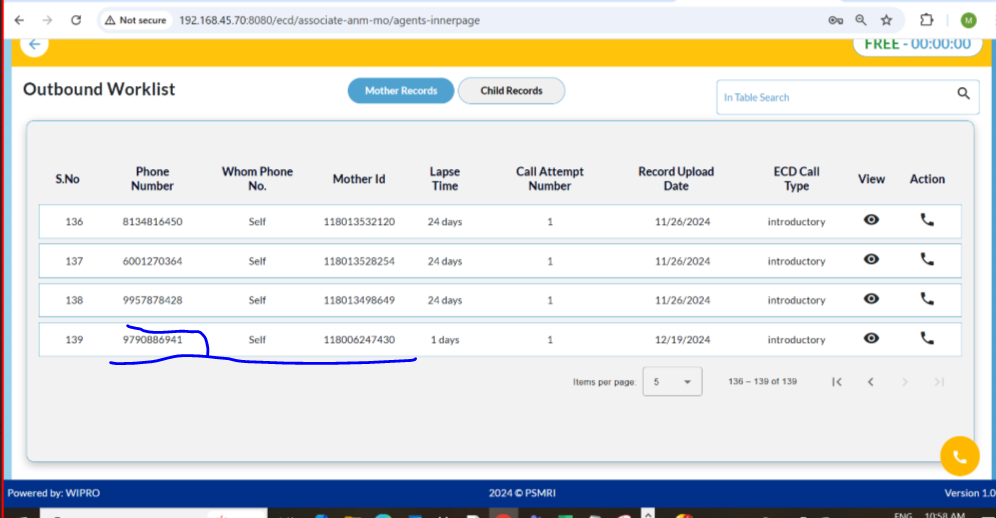Click the floating yellow phone button

959,457
